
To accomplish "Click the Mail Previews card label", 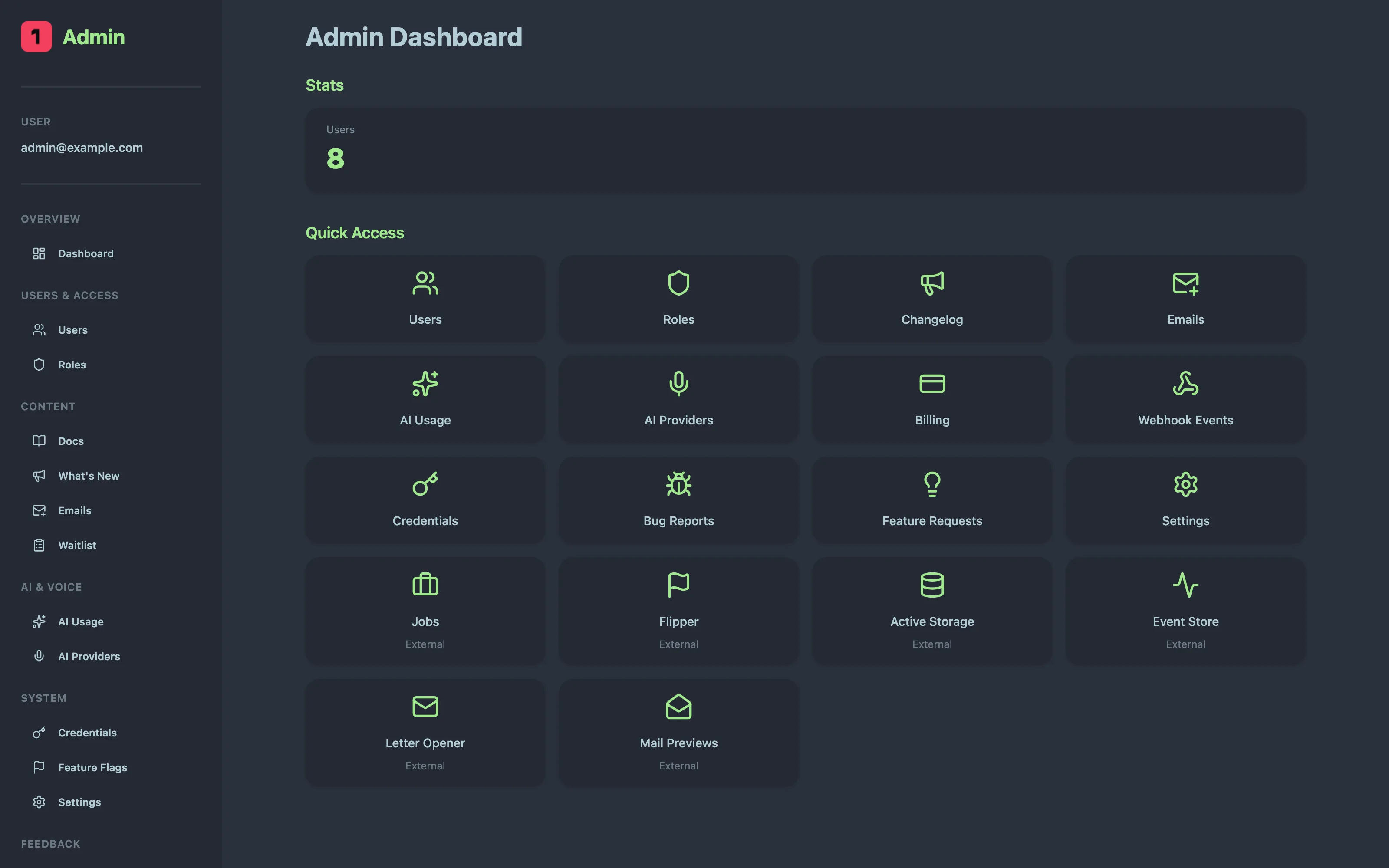I will point(678,743).
